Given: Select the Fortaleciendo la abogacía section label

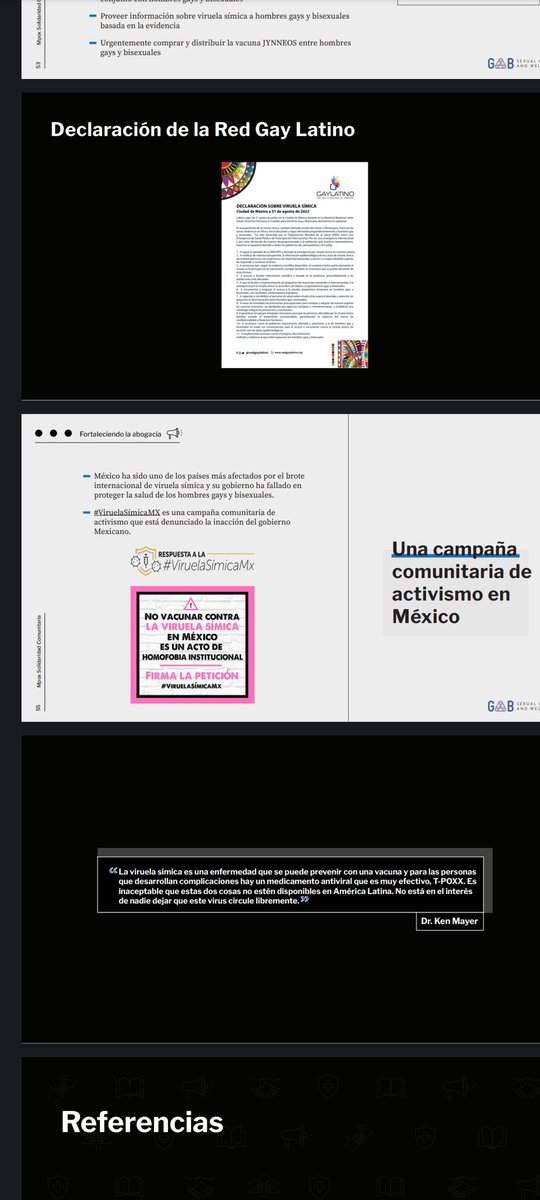Looking at the screenshot, I should point(121,434).
